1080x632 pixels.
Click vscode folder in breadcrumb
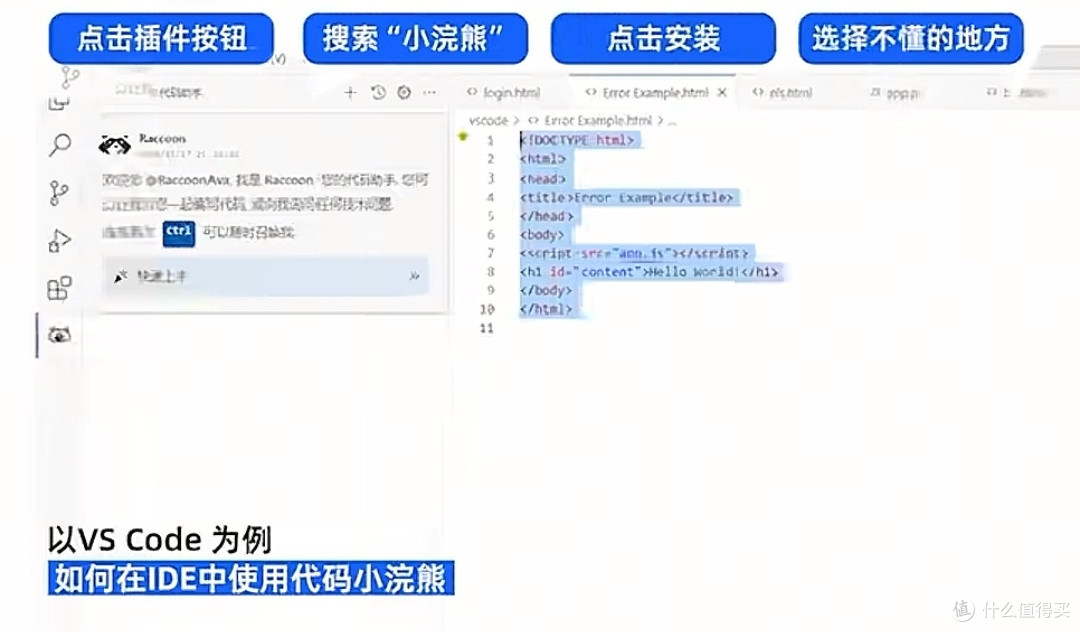[x=488, y=120]
